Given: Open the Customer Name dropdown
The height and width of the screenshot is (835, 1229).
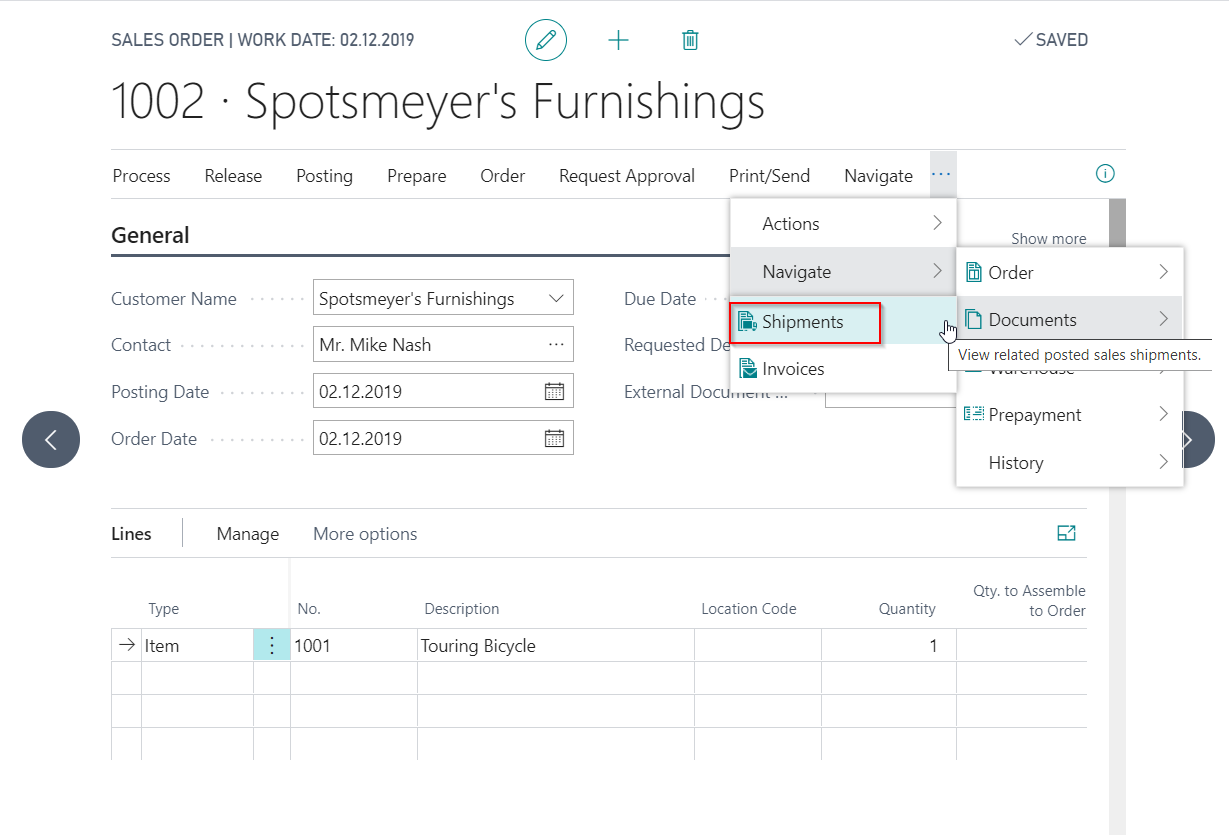Looking at the screenshot, I should point(556,298).
